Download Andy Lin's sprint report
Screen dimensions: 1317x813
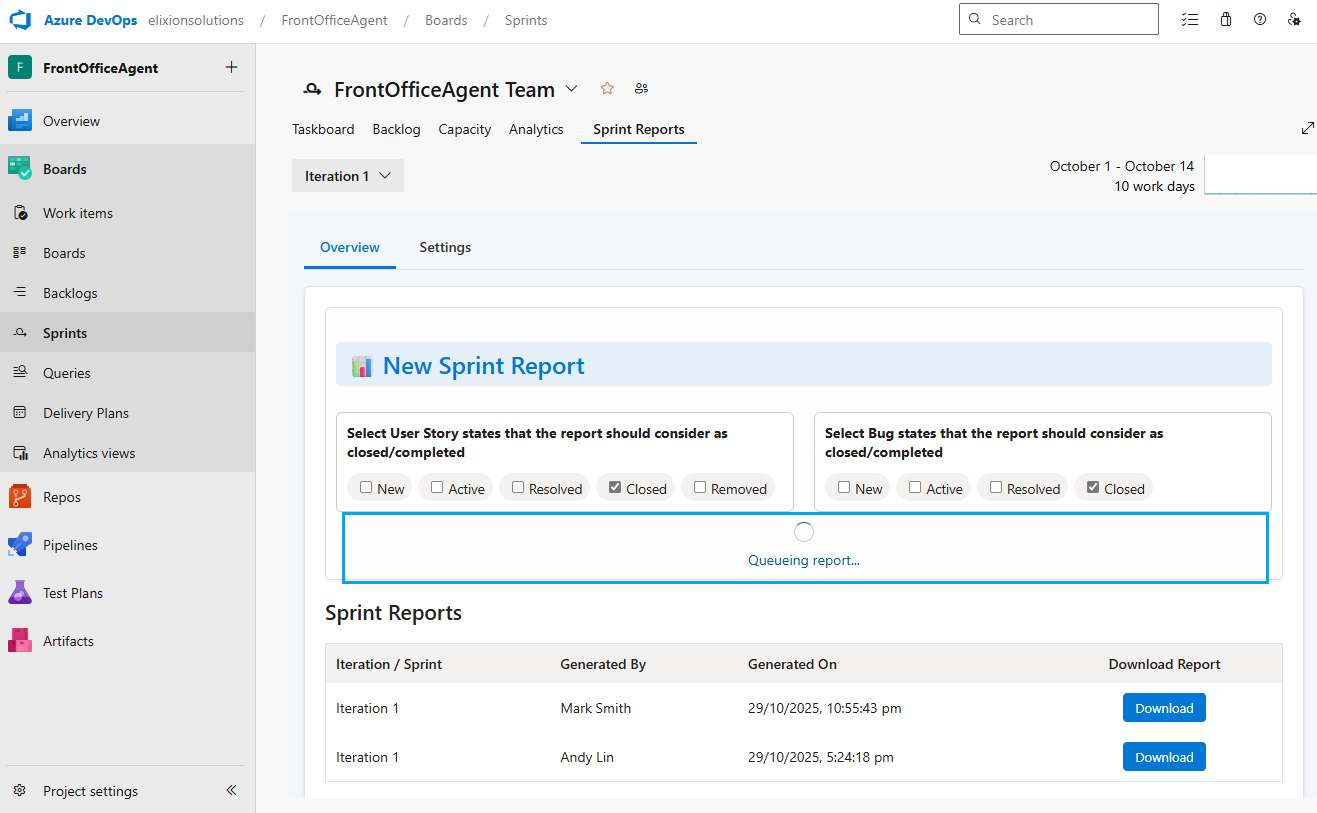click(1164, 757)
